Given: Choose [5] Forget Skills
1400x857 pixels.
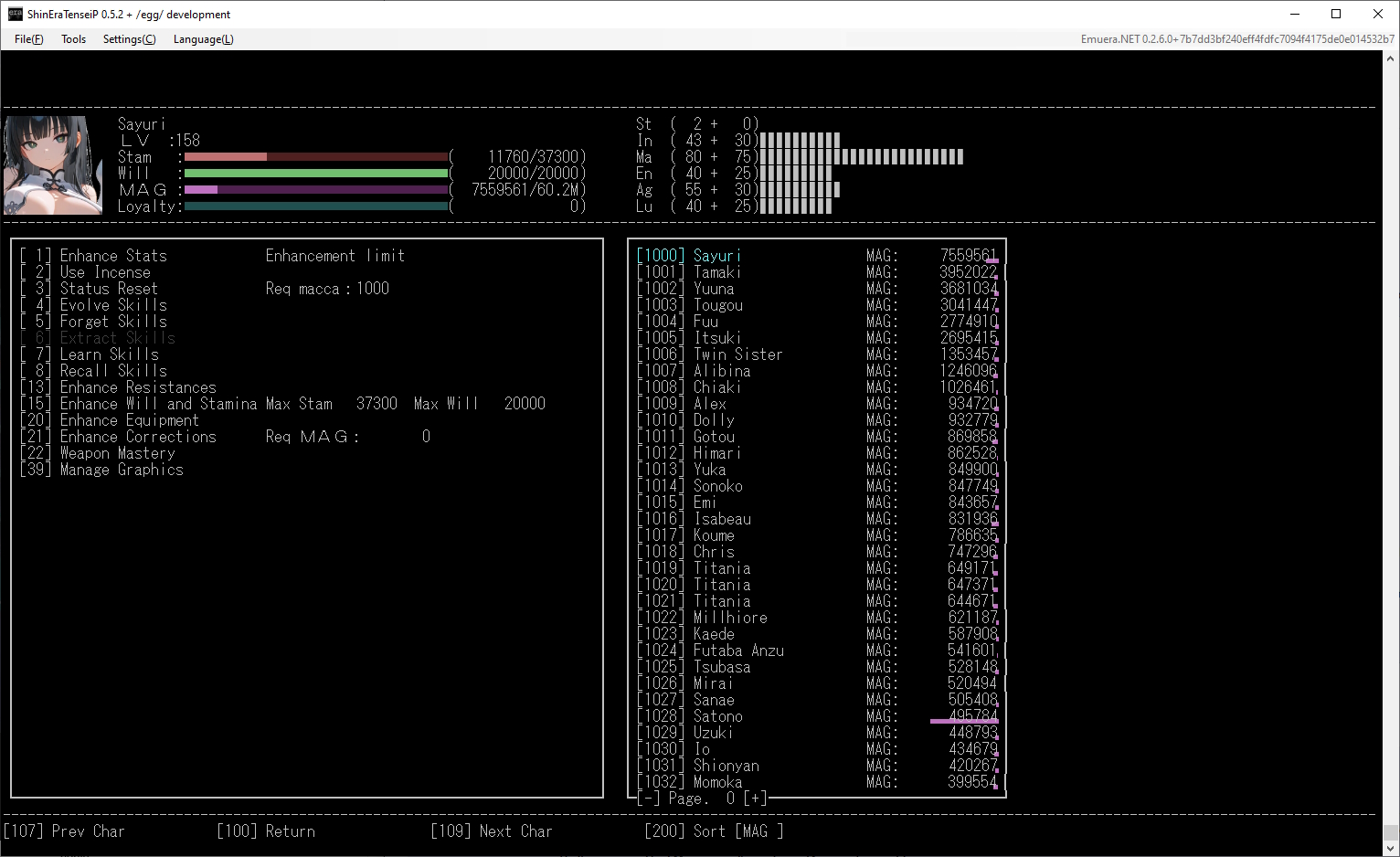Looking at the screenshot, I should (x=93, y=322).
